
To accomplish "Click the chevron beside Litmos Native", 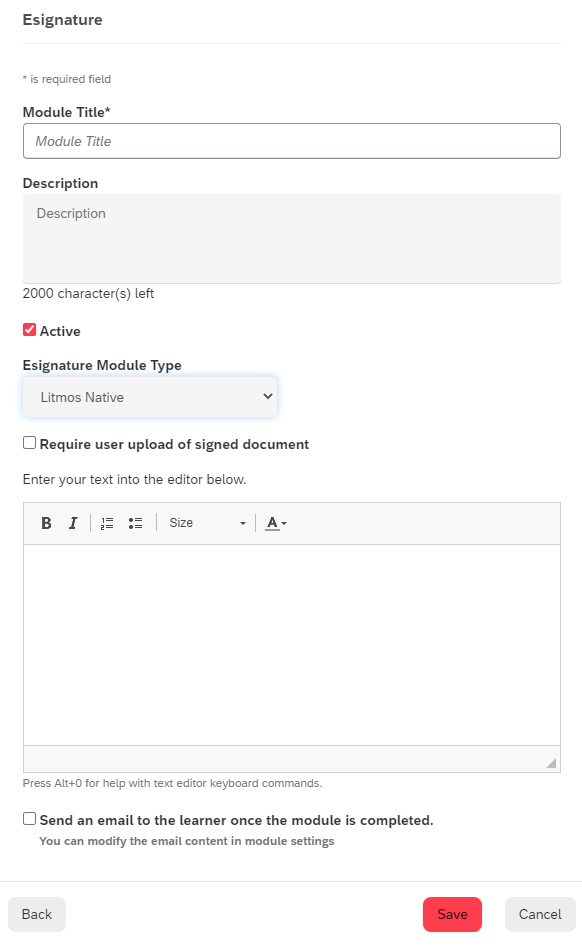I will click(x=268, y=396).
